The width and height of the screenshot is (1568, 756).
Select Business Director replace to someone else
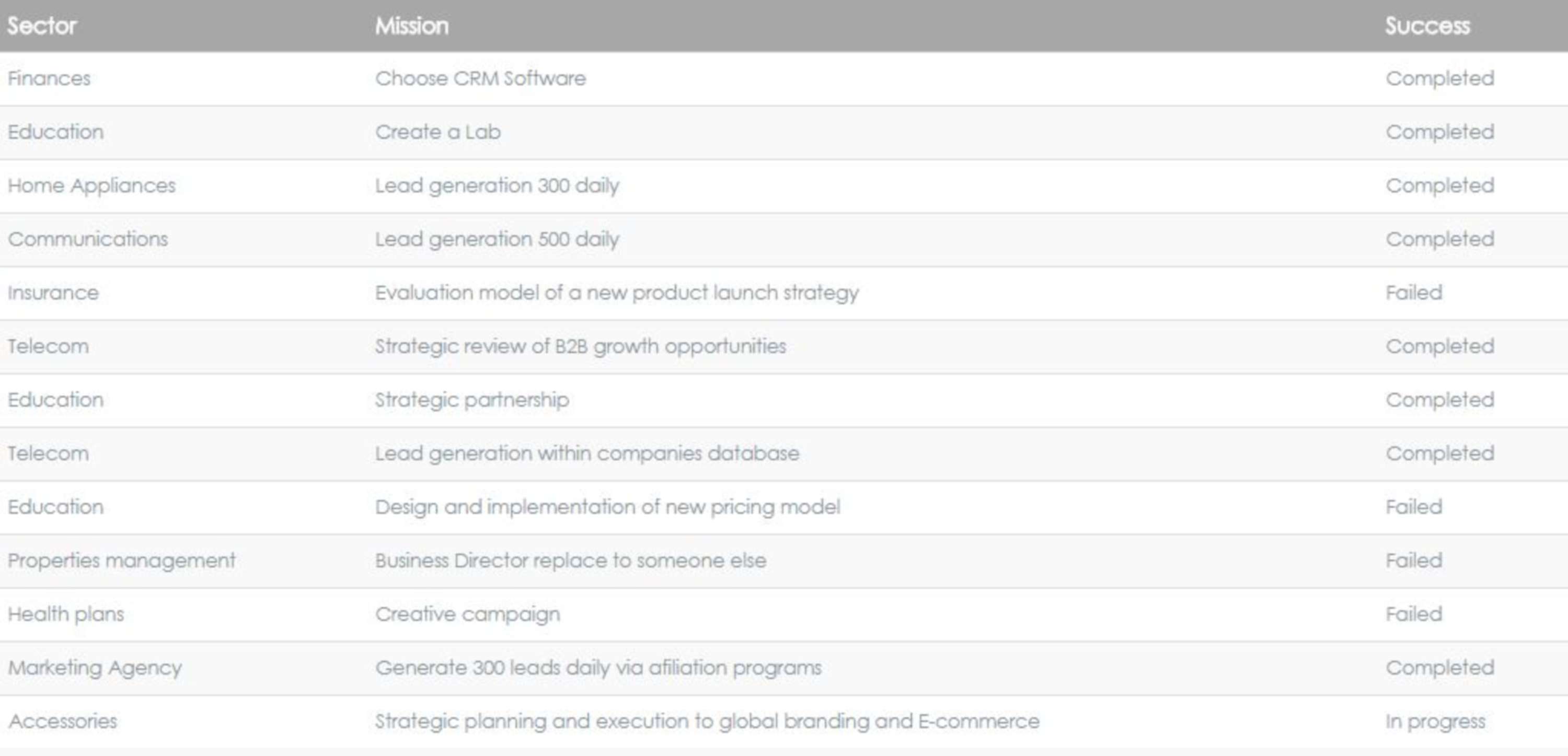[570, 561]
